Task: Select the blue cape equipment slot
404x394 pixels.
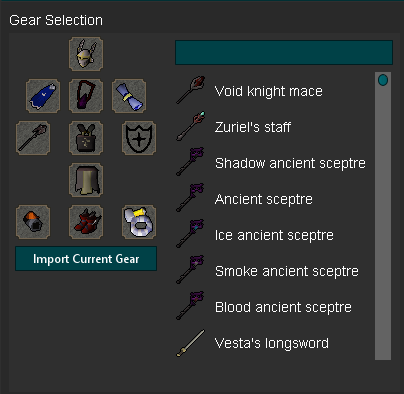Action: [x=43, y=96]
